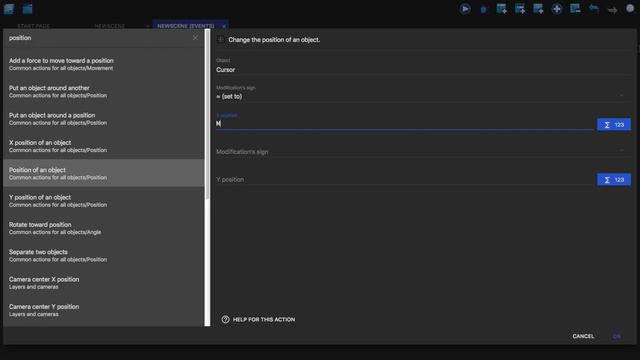Click the Cancel button
640x360 pixels.
(583, 336)
